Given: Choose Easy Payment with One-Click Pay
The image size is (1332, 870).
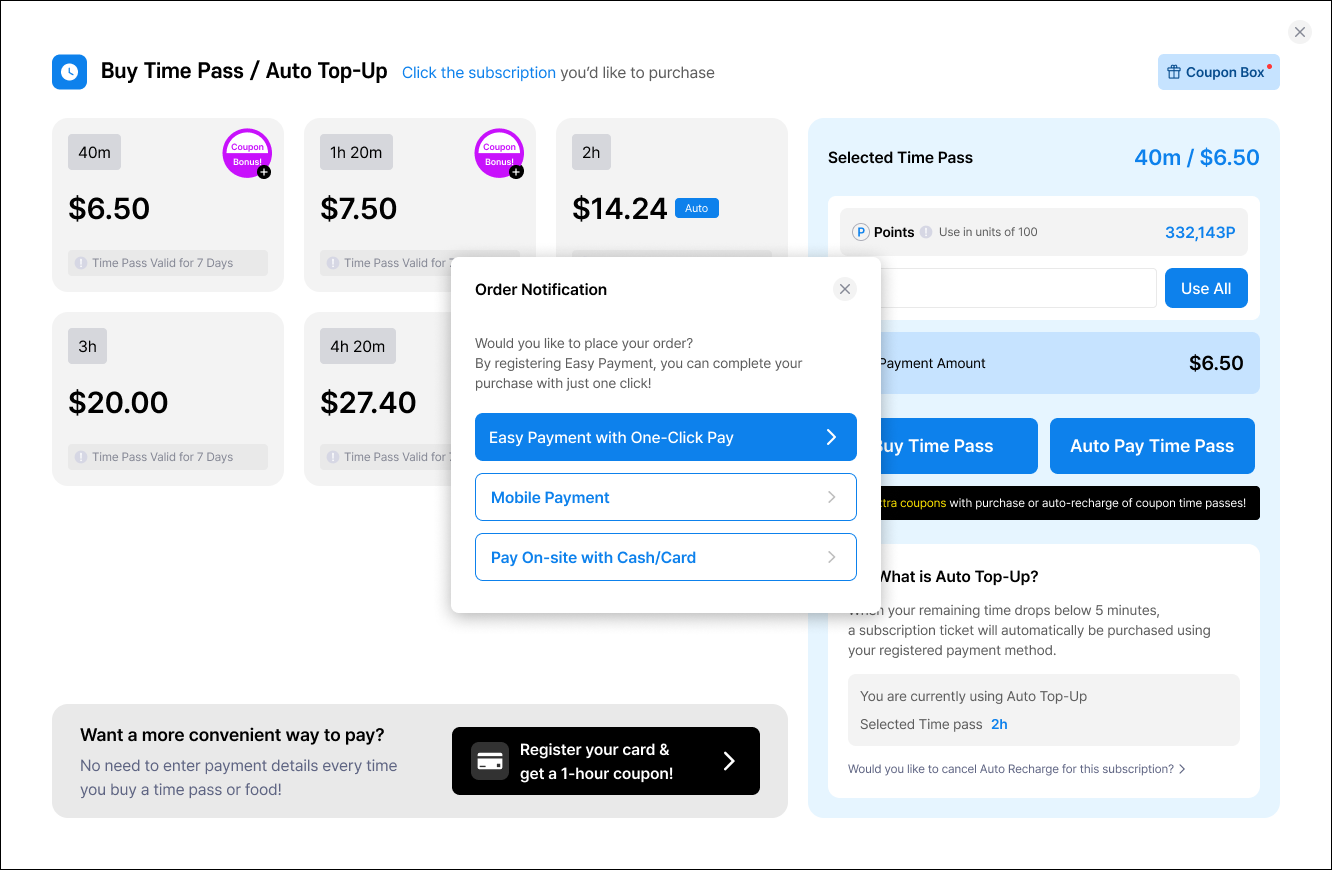Looking at the screenshot, I should tap(665, 437).
